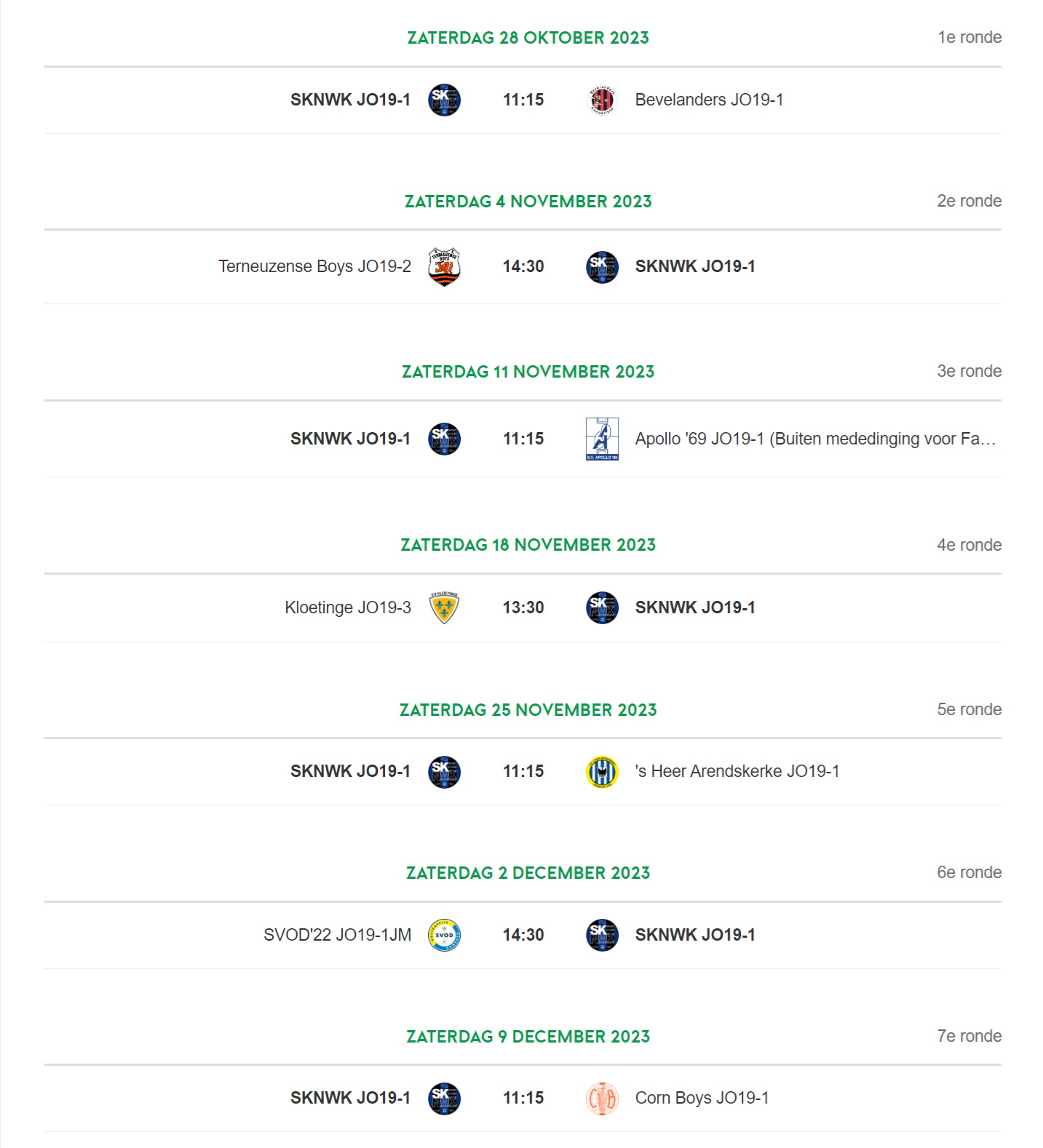This screenshot has height=1148, width=1043.
Task: Open the Apollo '69 JO19-1 team link
Action: pyautogui.click(x=815, y=439)
